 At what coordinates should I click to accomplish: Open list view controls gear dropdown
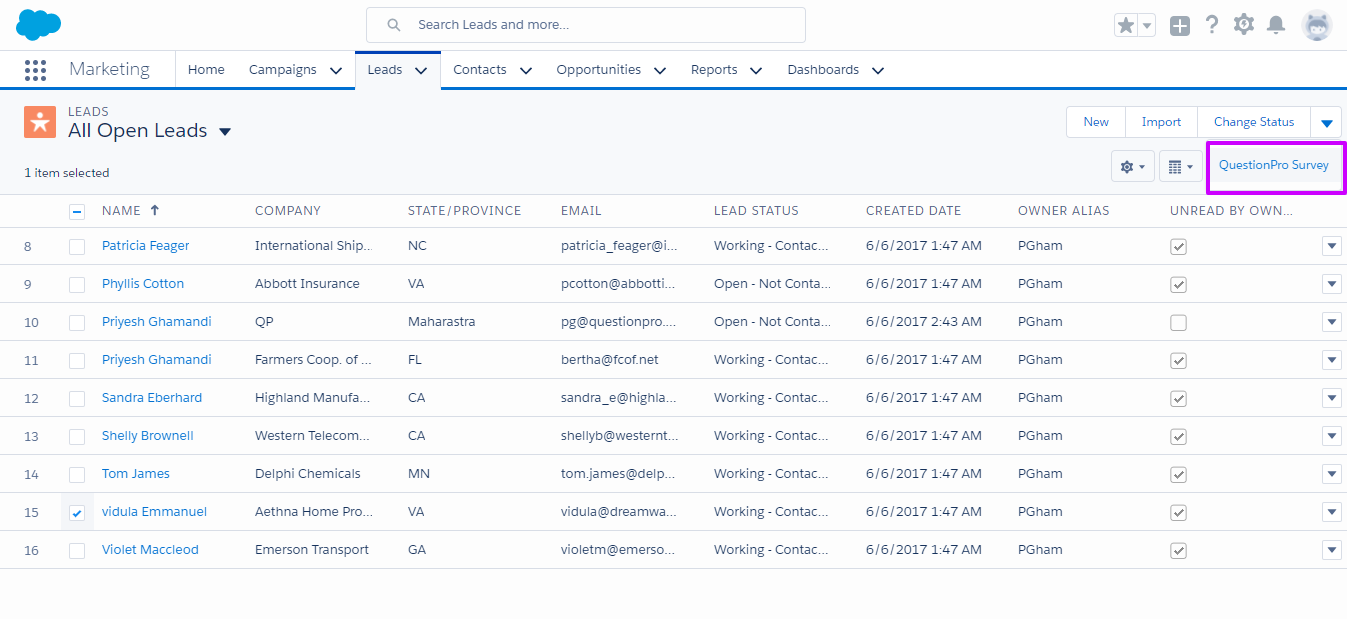click(1132, 167)
